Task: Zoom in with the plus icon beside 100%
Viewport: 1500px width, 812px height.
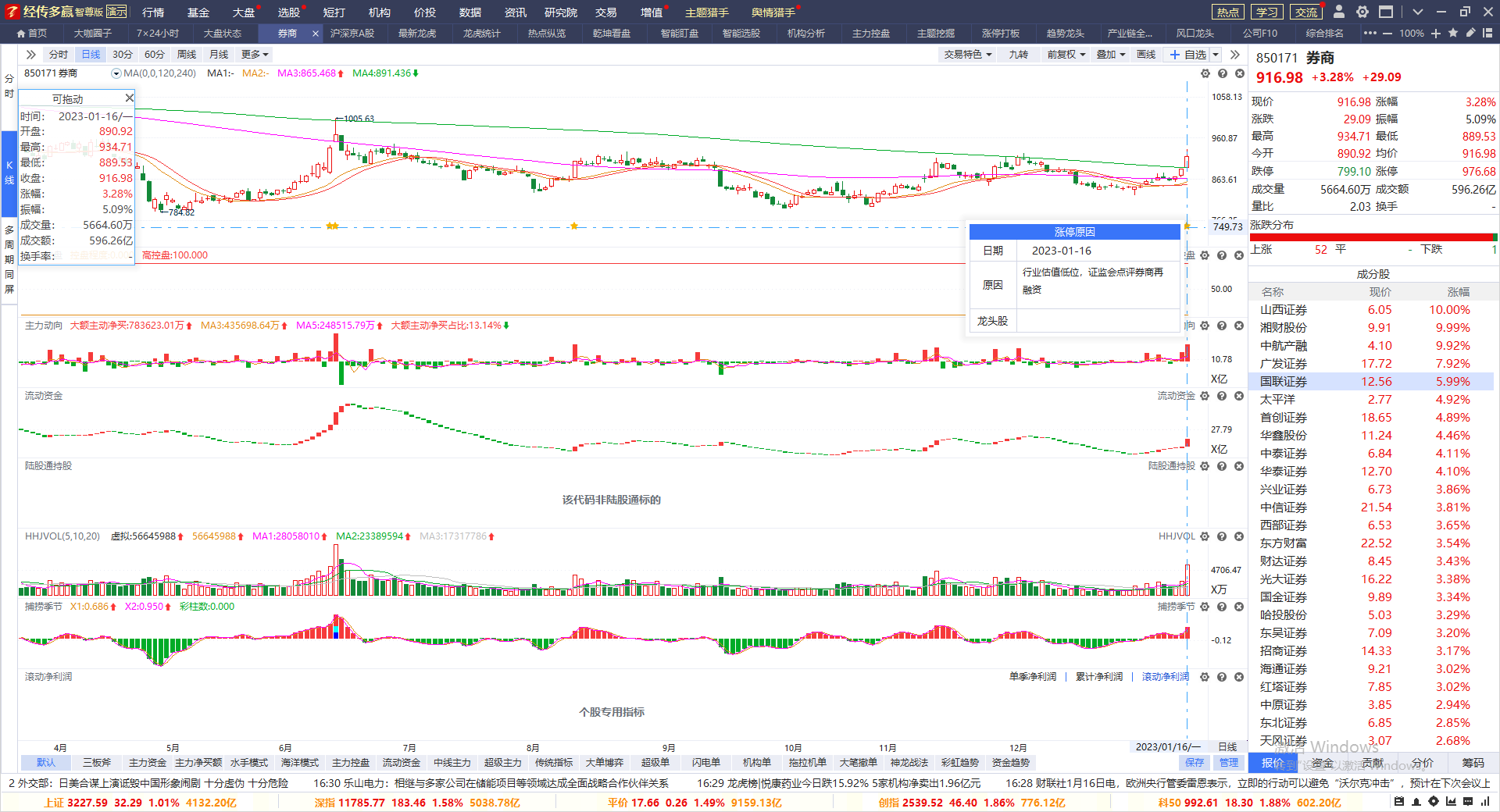Action: pos(1436,33)
